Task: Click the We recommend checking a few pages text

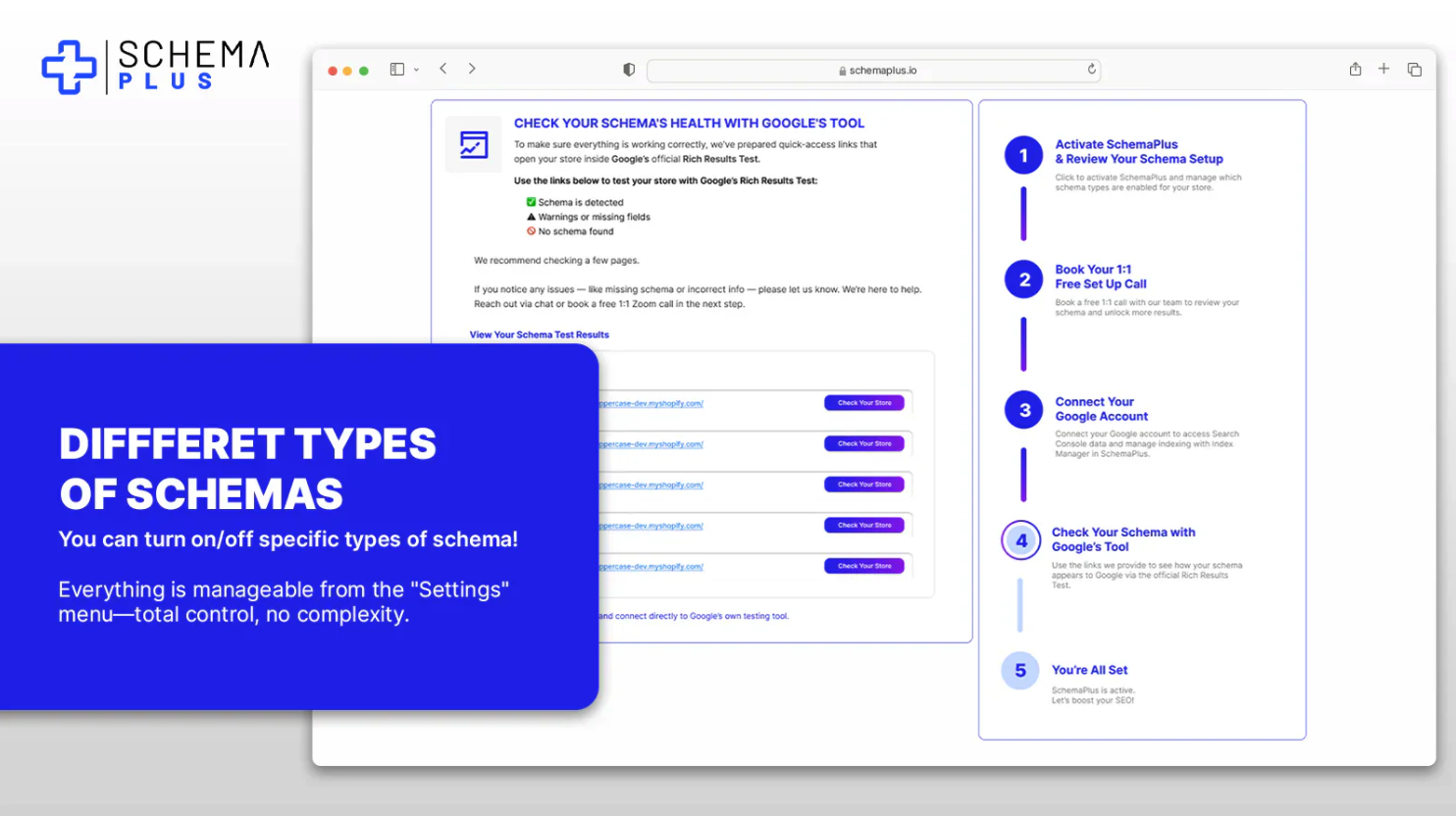Action: 556,261
